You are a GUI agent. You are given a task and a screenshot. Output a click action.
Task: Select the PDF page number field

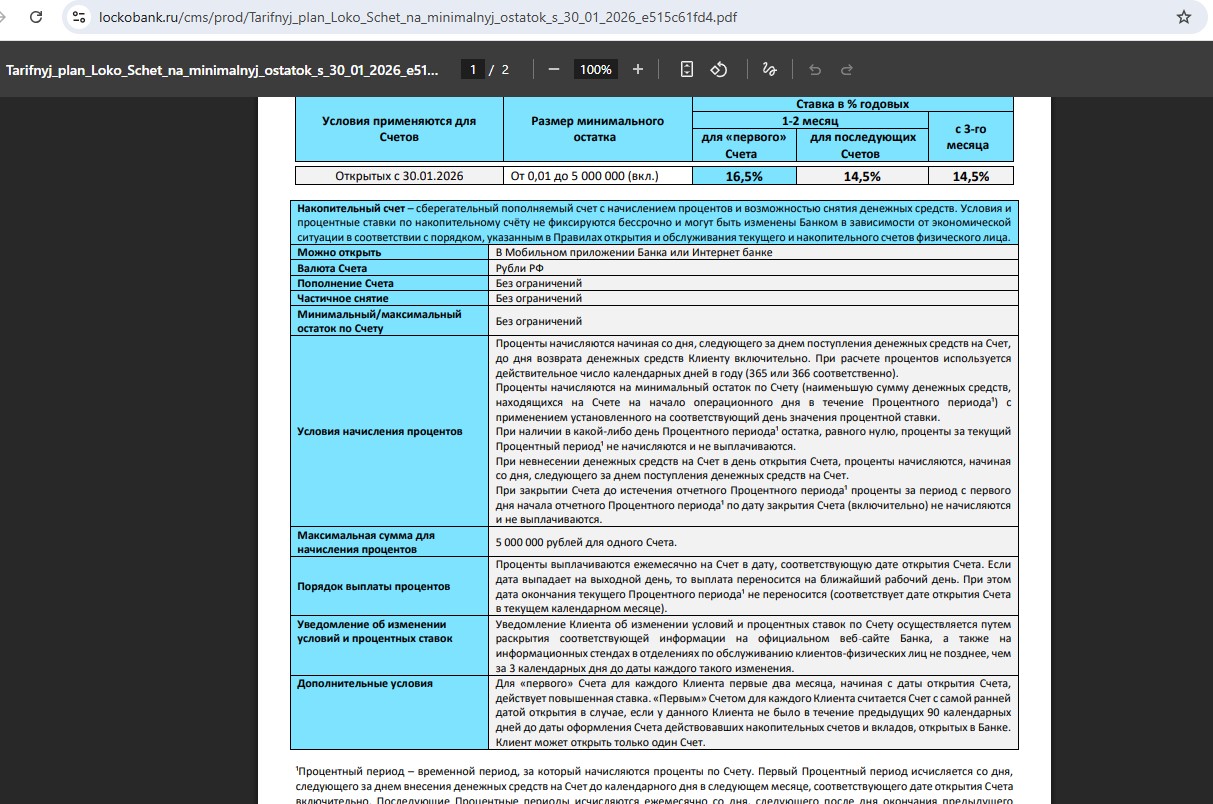pyautogui.click(x=473, y=69)
